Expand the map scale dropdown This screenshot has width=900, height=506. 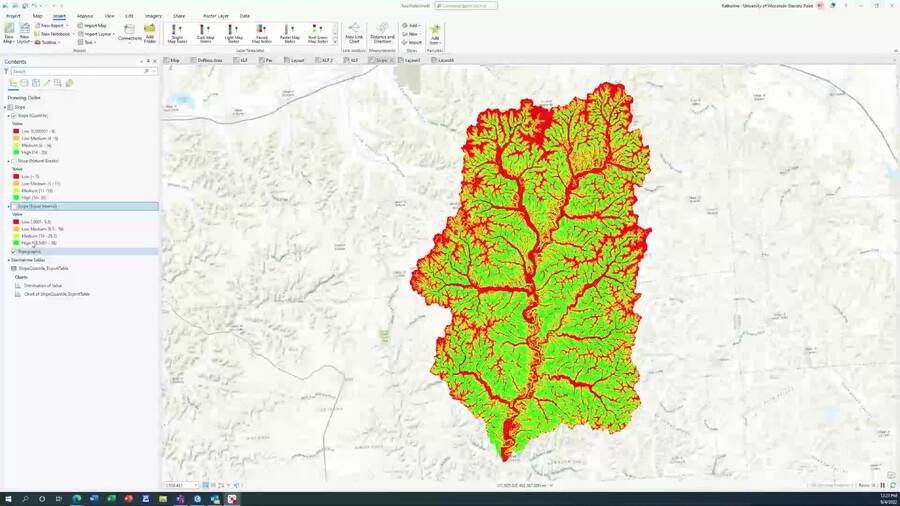tap(194, 485)
